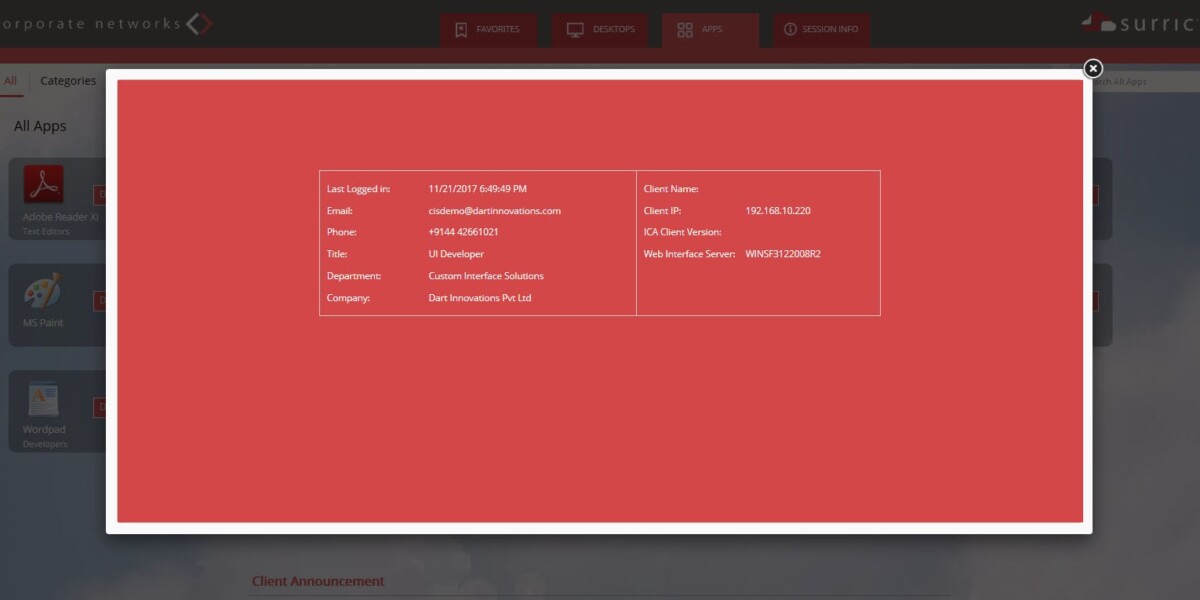Open the MS Paint app icon
This screenshot has height=600, width=1200.
[x=43, y=292]
